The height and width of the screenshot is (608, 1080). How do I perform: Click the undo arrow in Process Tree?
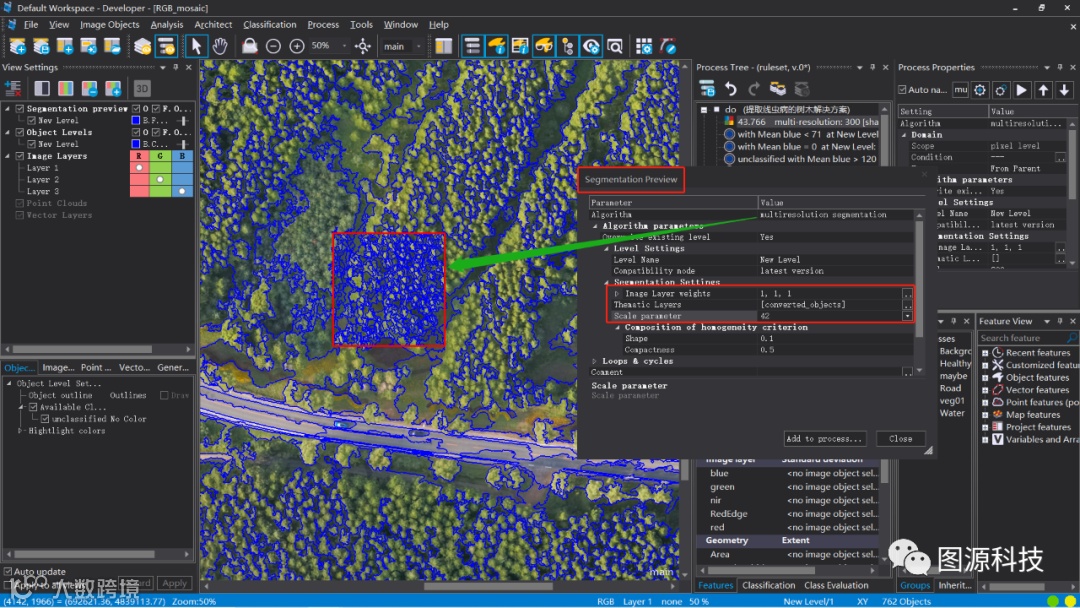(730, 88)
